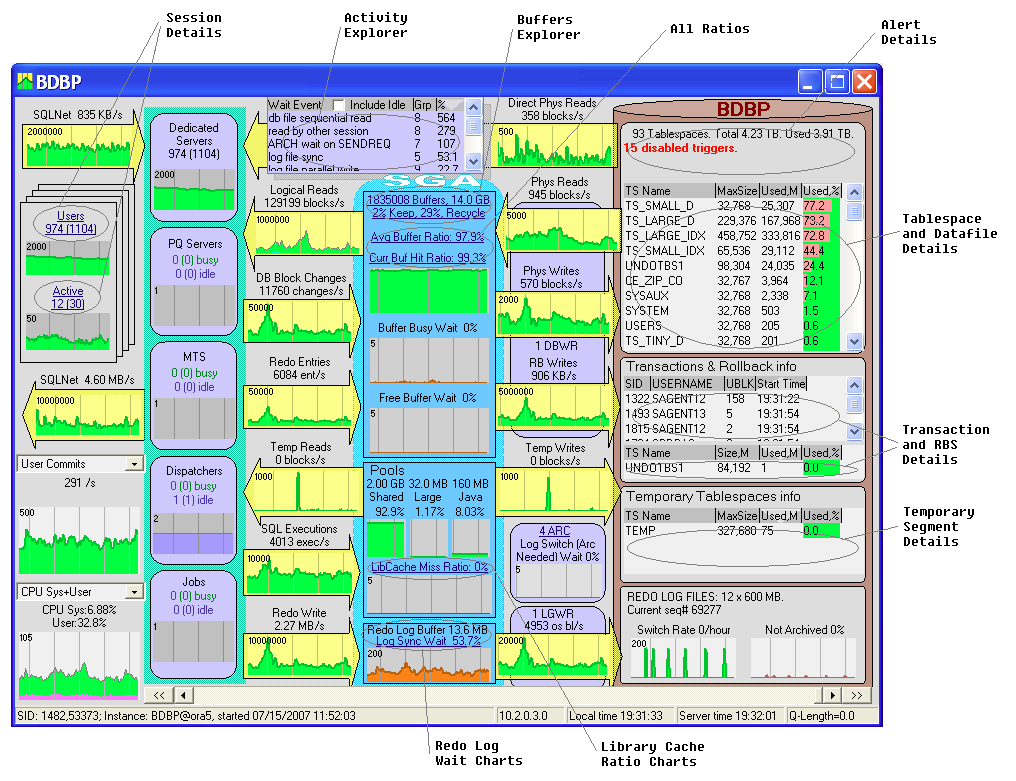Click down arrow of tablespace list scrollbar
The height and width of the screenshot is (781, 1016).
854,341
